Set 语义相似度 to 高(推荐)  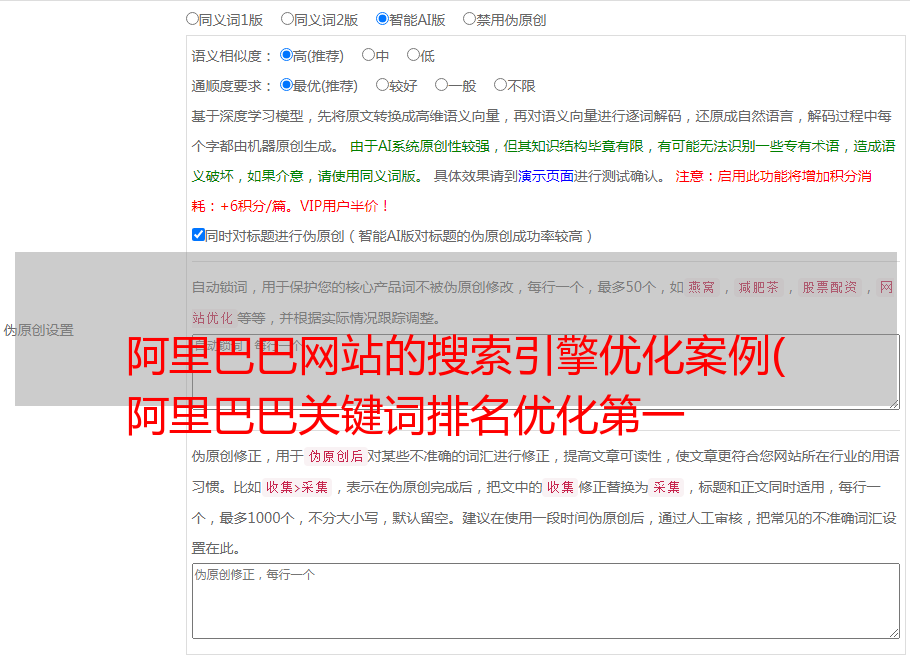pos(286,55)
